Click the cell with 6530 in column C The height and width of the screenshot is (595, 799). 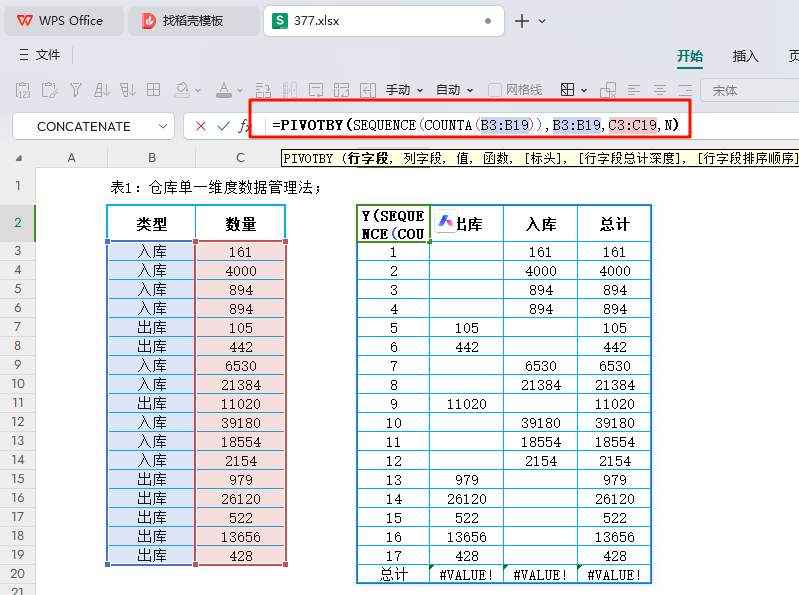pyautogui.click(x=241, y=366)
